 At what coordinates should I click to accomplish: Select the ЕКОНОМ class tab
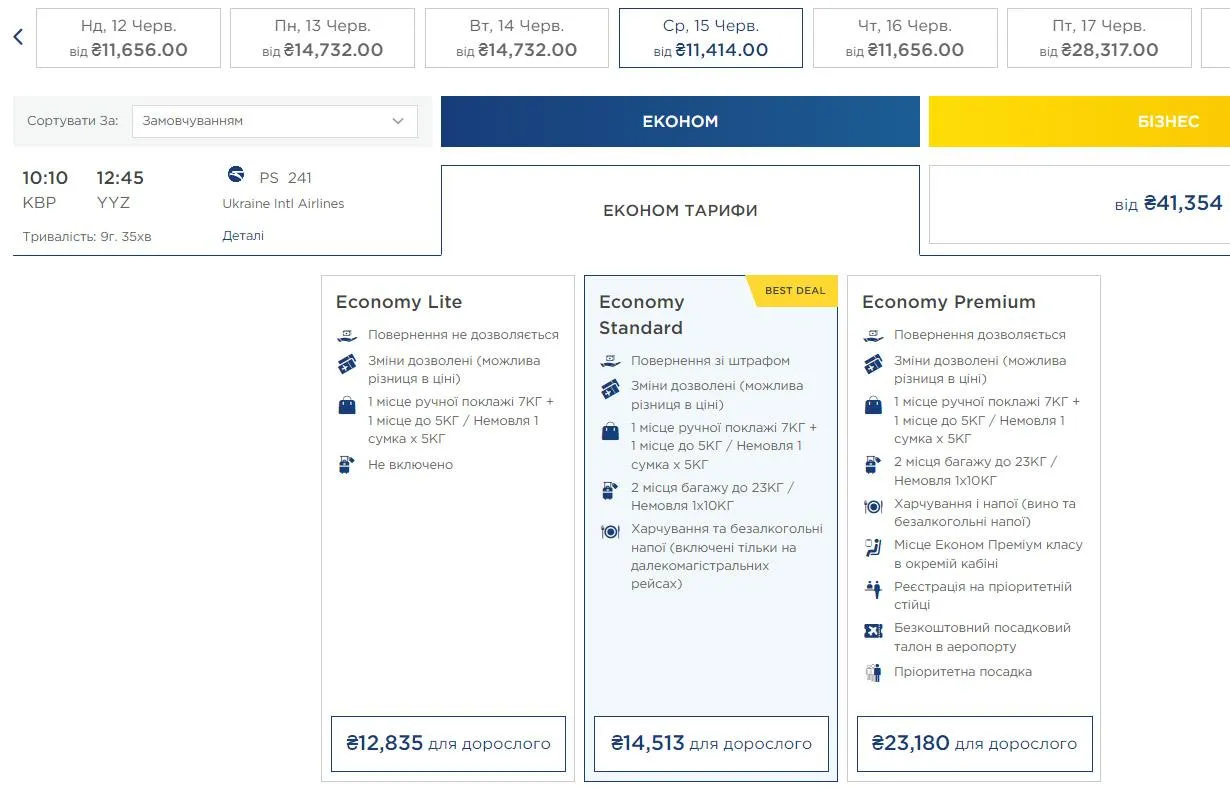pos(680,122)
